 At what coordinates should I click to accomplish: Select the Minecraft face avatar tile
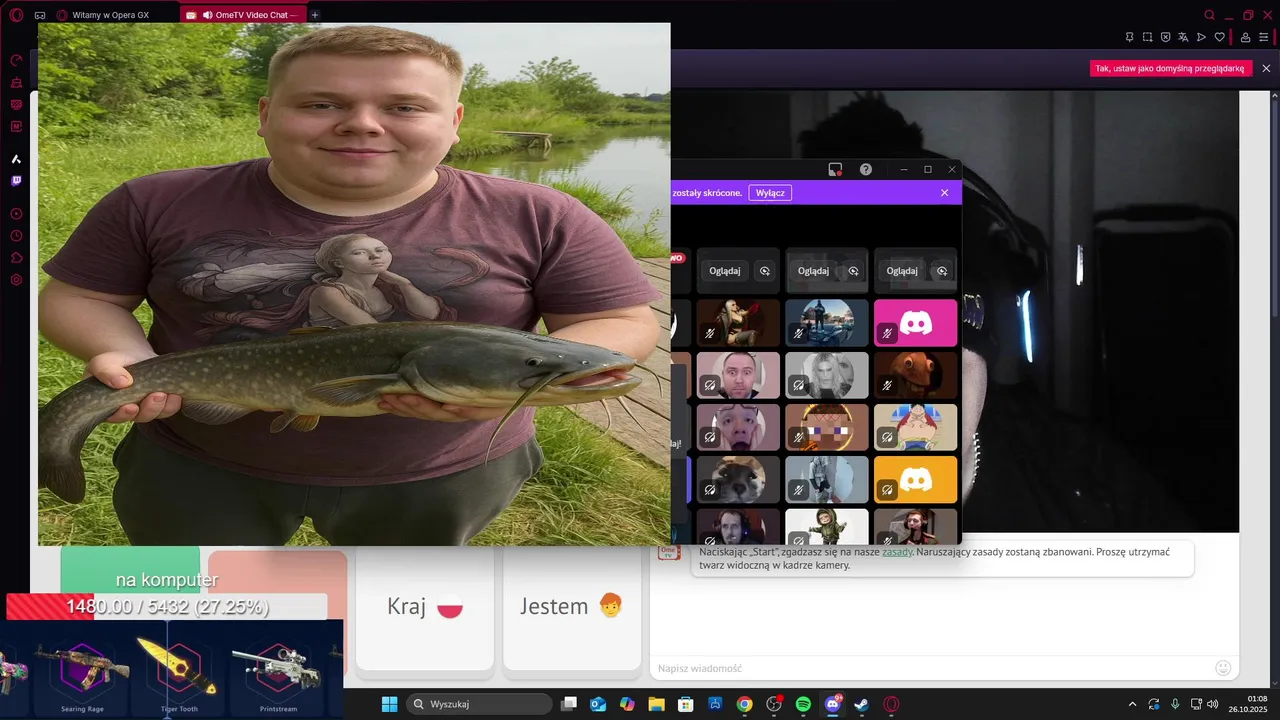[827, 427]
